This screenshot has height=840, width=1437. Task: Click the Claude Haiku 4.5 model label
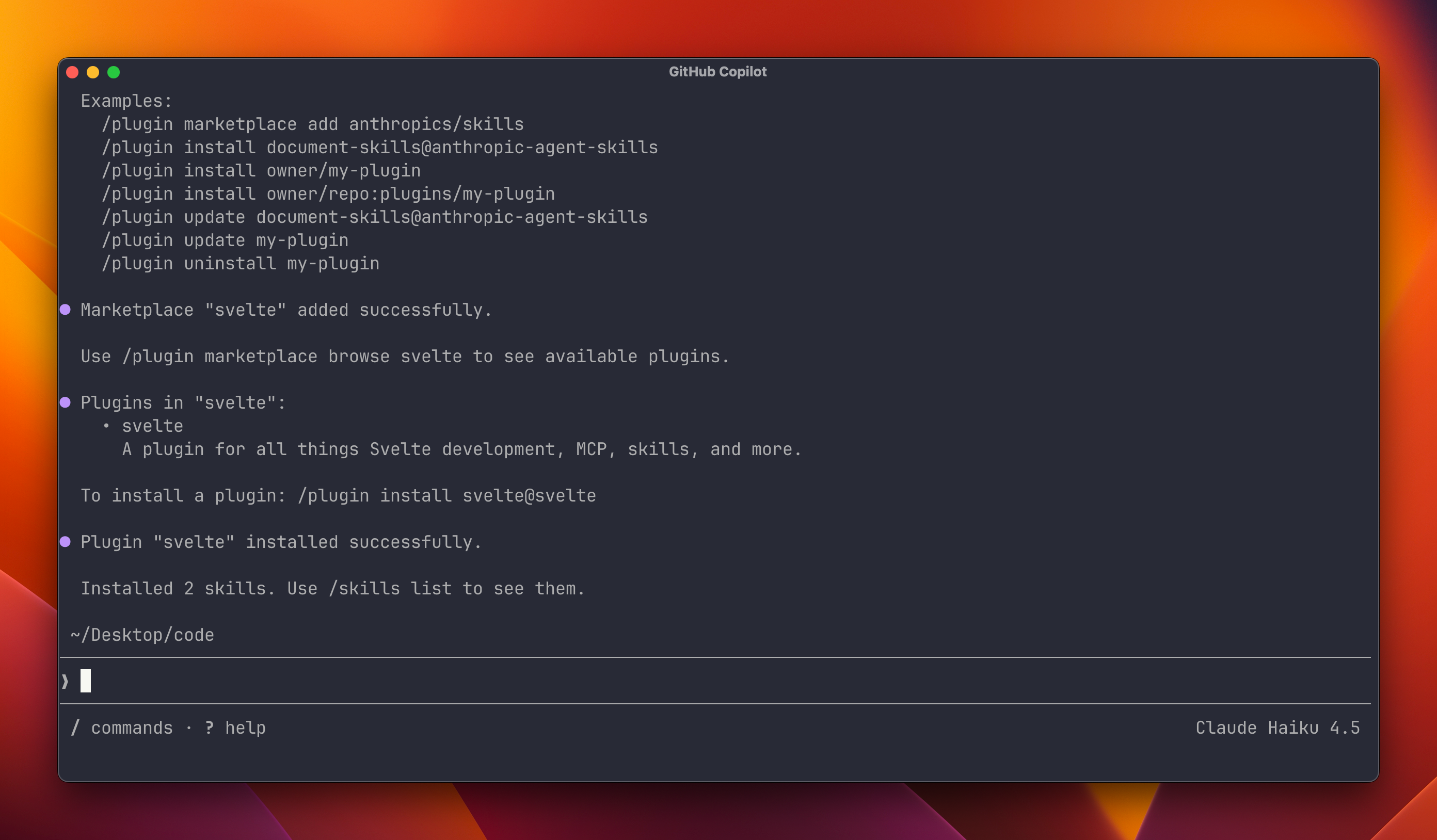point(1278,728)
